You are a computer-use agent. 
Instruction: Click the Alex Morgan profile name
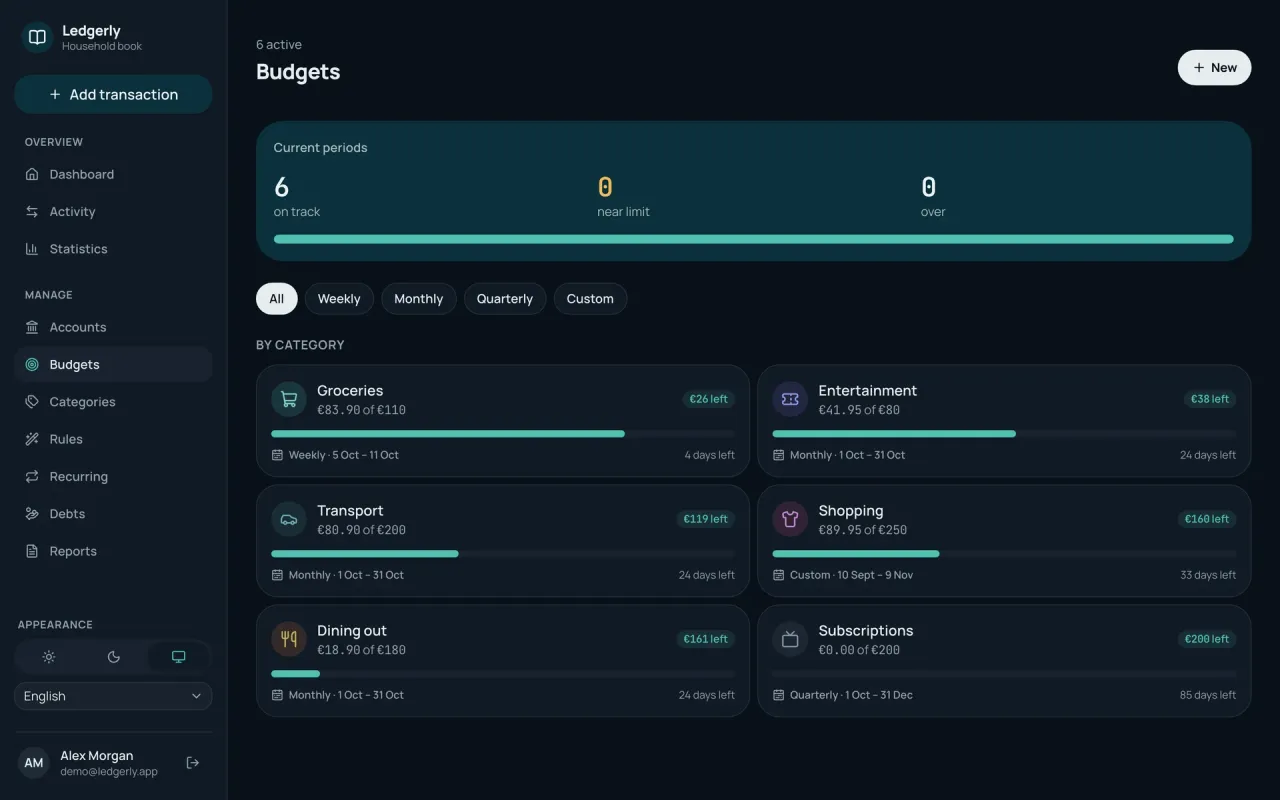click(96, 756)
